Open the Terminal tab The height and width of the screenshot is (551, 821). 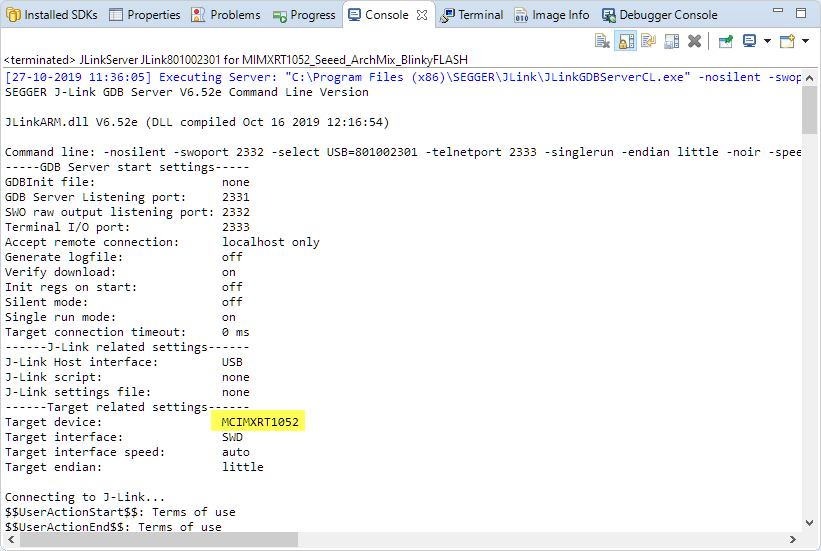pos(471,15)
